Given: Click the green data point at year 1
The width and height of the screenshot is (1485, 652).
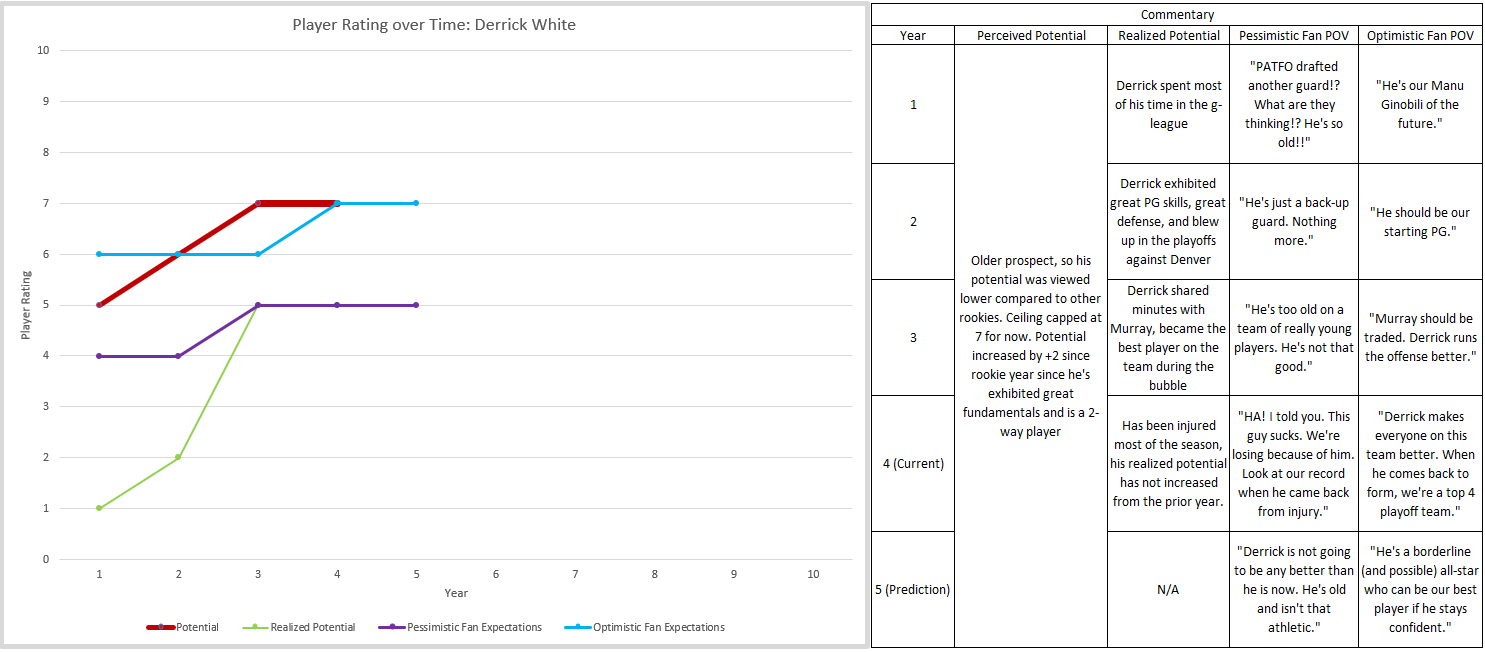Looking at the screenshot, I should [x=99, y=508].
